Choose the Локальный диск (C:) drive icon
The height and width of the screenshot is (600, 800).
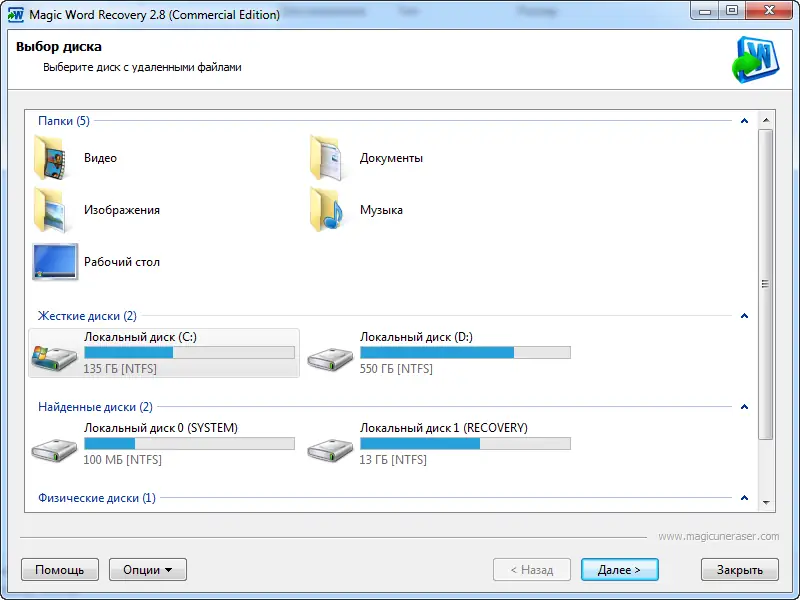pos(55,357)
